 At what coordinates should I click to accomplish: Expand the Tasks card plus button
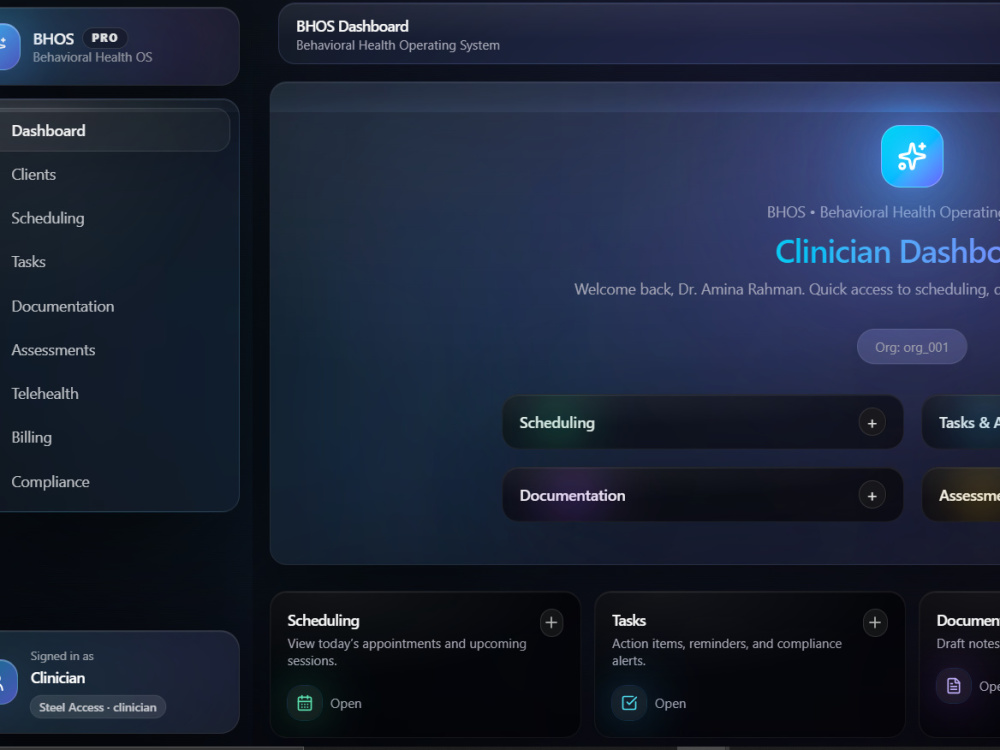875,622
